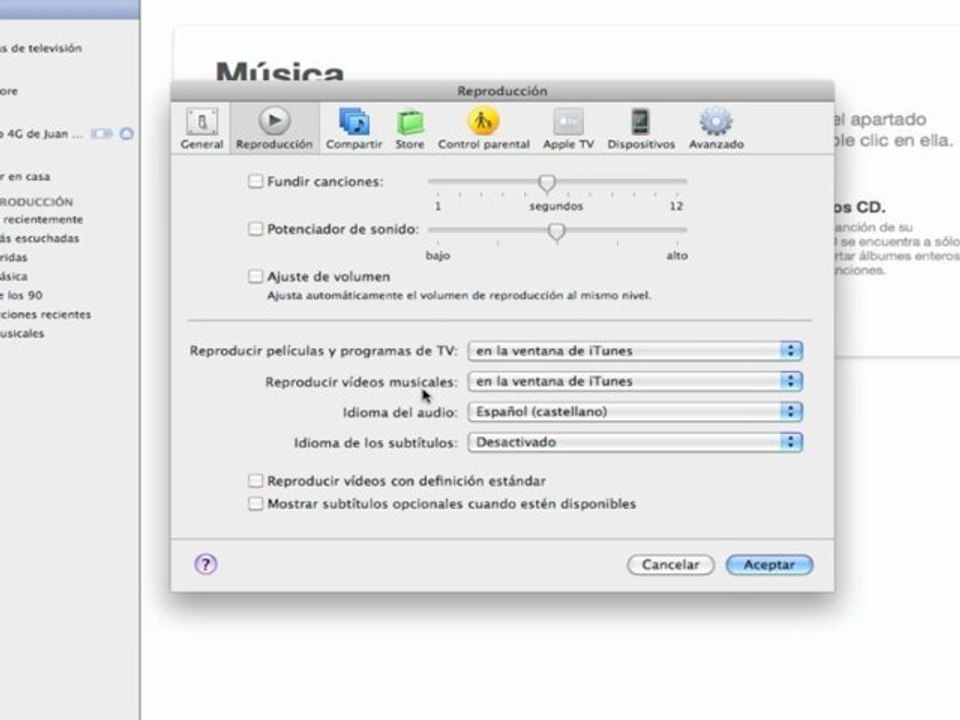Check Mostrar subtítulos opcionales cuando estén disponibles
Viewport: 960px width, 720px height.
[x=255, y=504]
